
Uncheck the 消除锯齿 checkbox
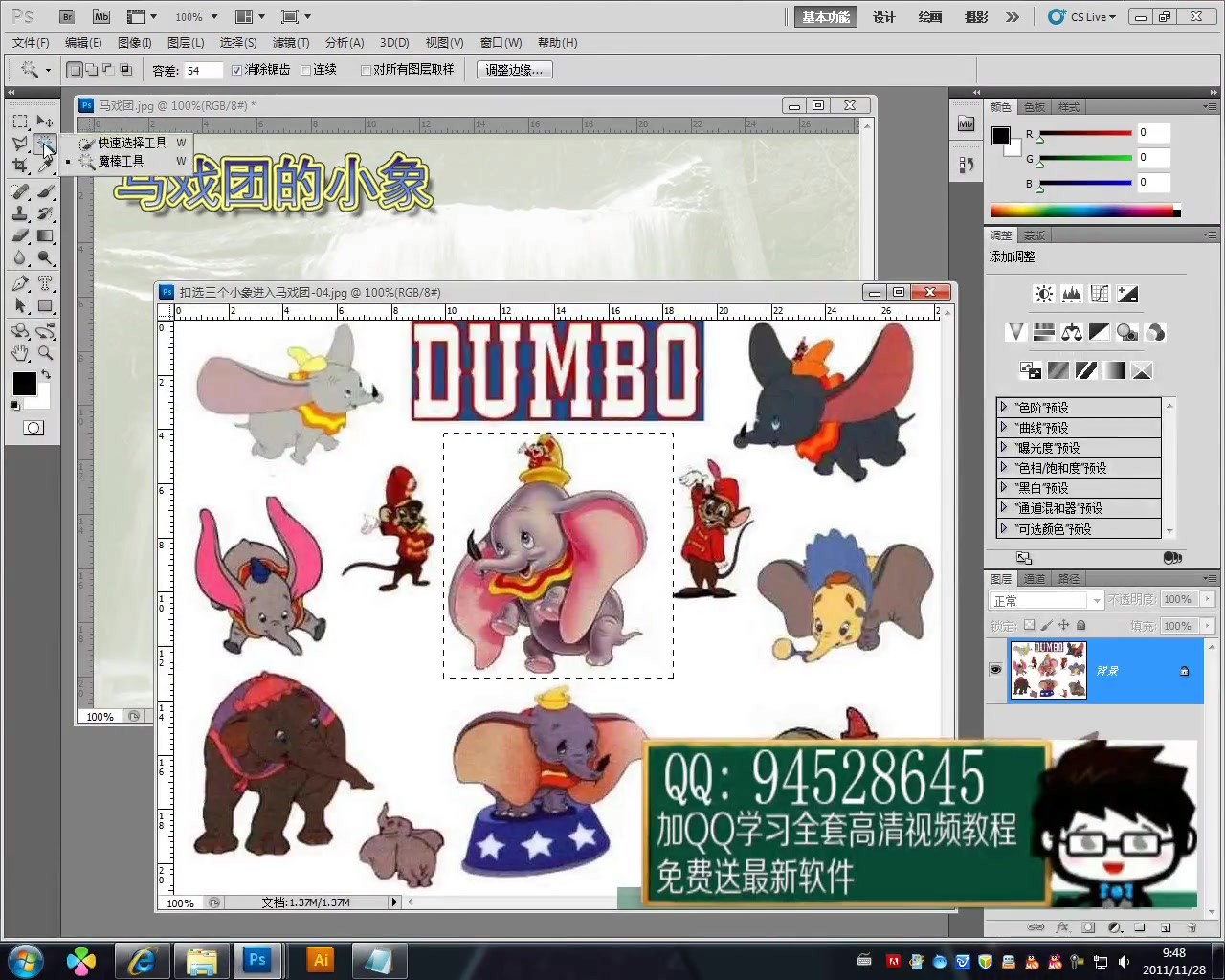click(236, 69)
